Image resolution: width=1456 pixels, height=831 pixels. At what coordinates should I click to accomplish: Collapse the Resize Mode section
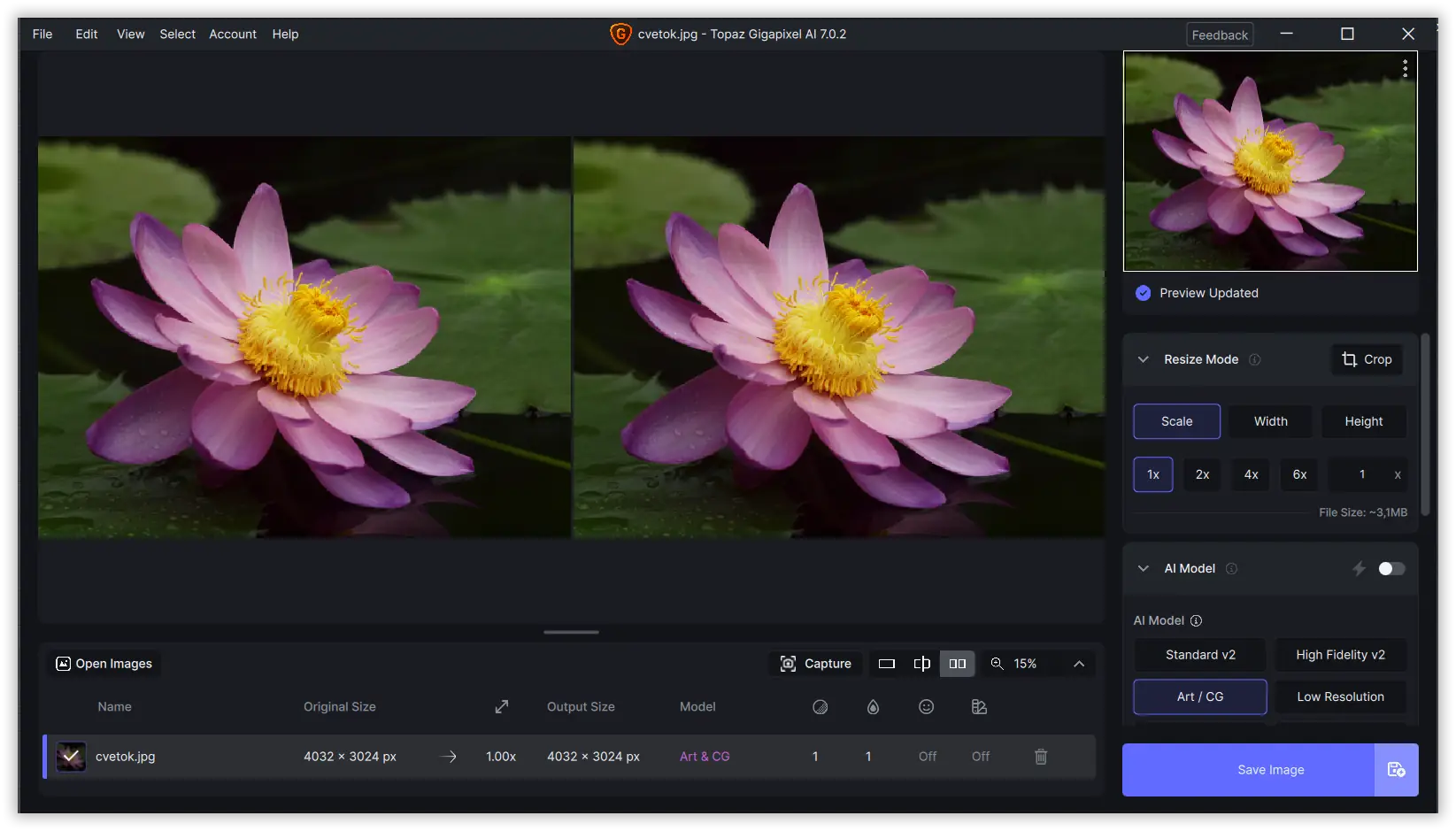[1143, 359]
